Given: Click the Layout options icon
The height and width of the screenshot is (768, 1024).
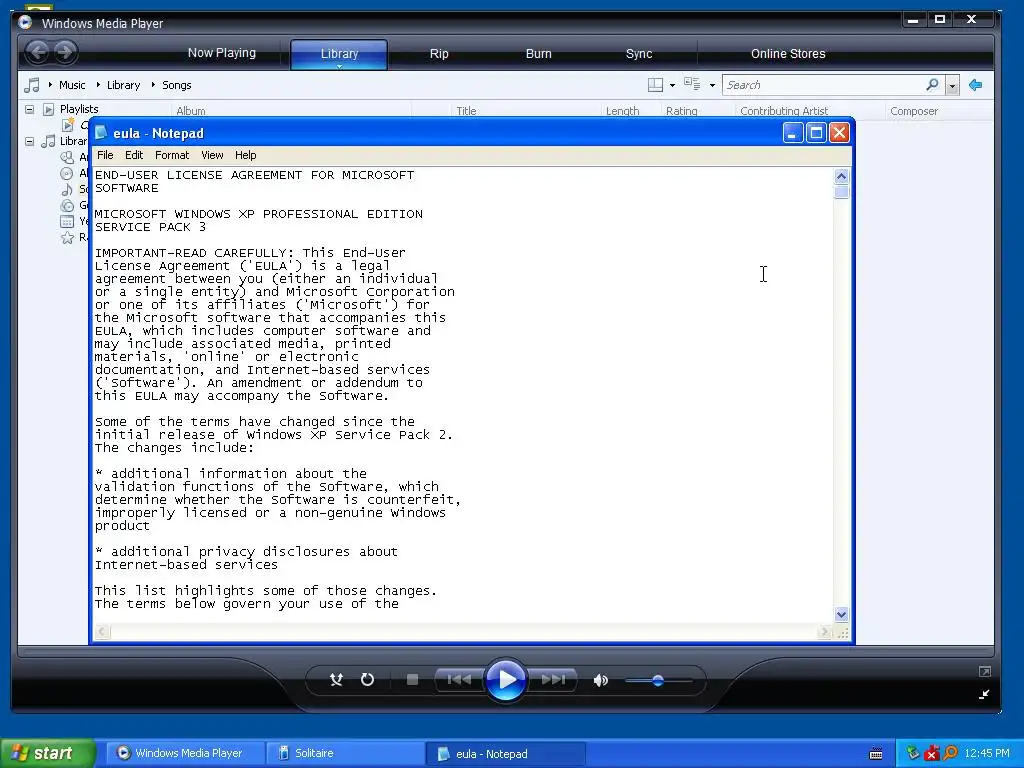Looking at the screenshot, I should tap(655, 85).
